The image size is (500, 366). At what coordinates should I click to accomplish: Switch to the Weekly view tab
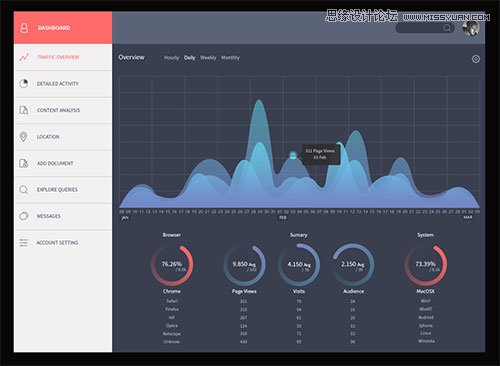click(x=208, y=58)
